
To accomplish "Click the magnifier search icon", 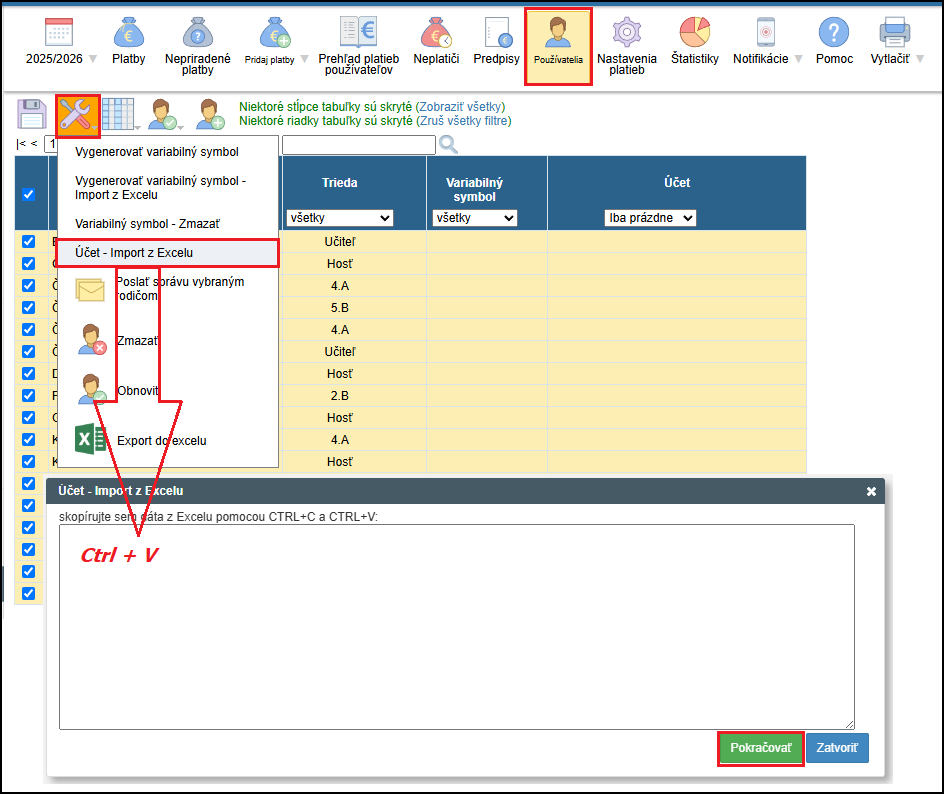I will 449,145.
